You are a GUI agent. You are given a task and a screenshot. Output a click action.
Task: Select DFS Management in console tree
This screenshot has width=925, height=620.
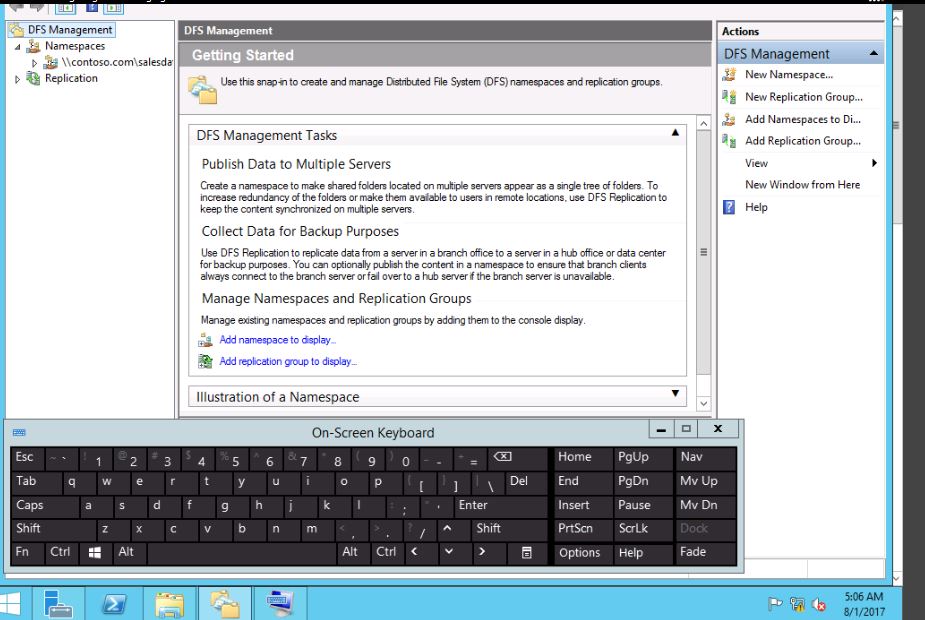(x=70, y=29)
